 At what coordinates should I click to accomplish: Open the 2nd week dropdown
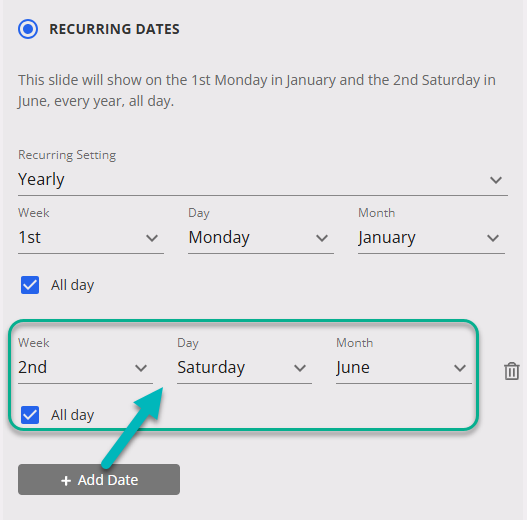(85, 368)
